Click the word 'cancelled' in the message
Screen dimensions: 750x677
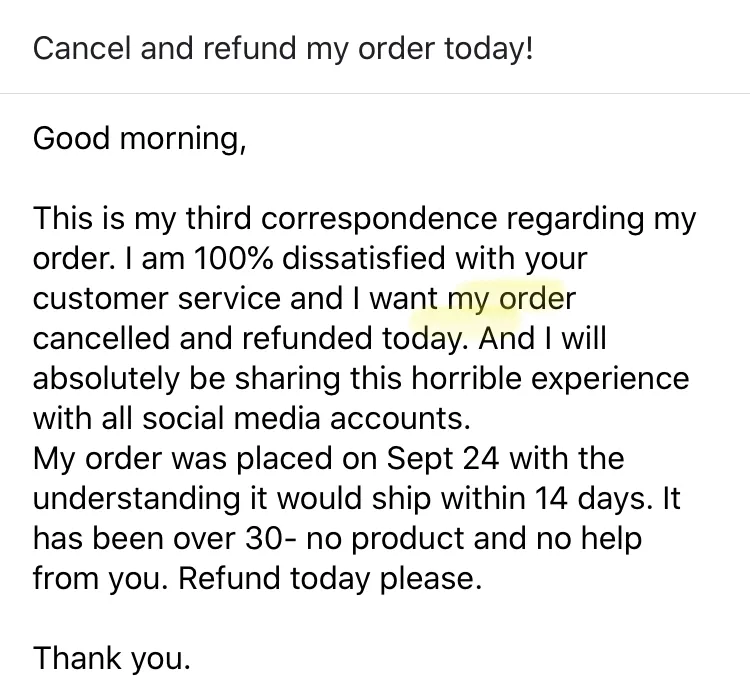click(101, 338)
